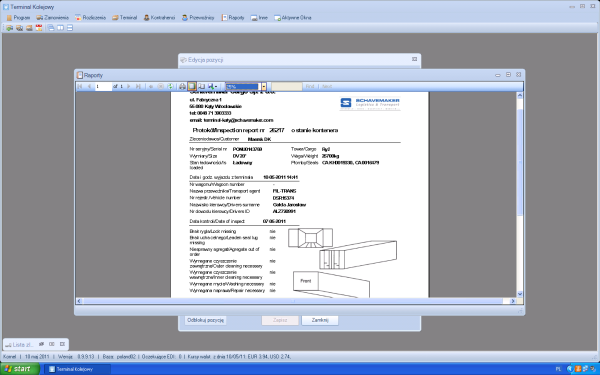Click the find text input box
Viewport: 600px width, 375px height.
pyautogui.click(x=287, y=86)
